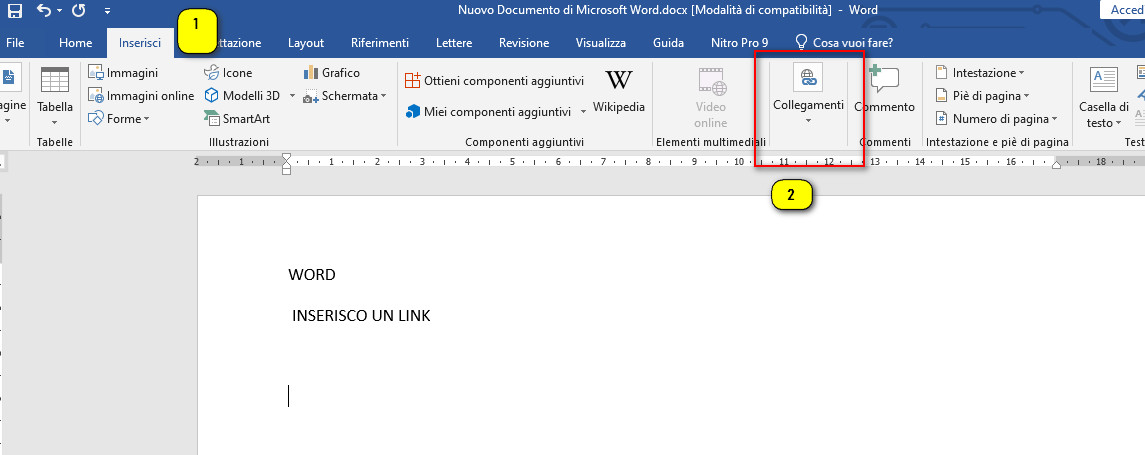Image resolution: width=1145 pixels, height=455 pixels.
Task: Expand Miei componenti aggiuntivi dropdown arrow
Action: (583, 112)
